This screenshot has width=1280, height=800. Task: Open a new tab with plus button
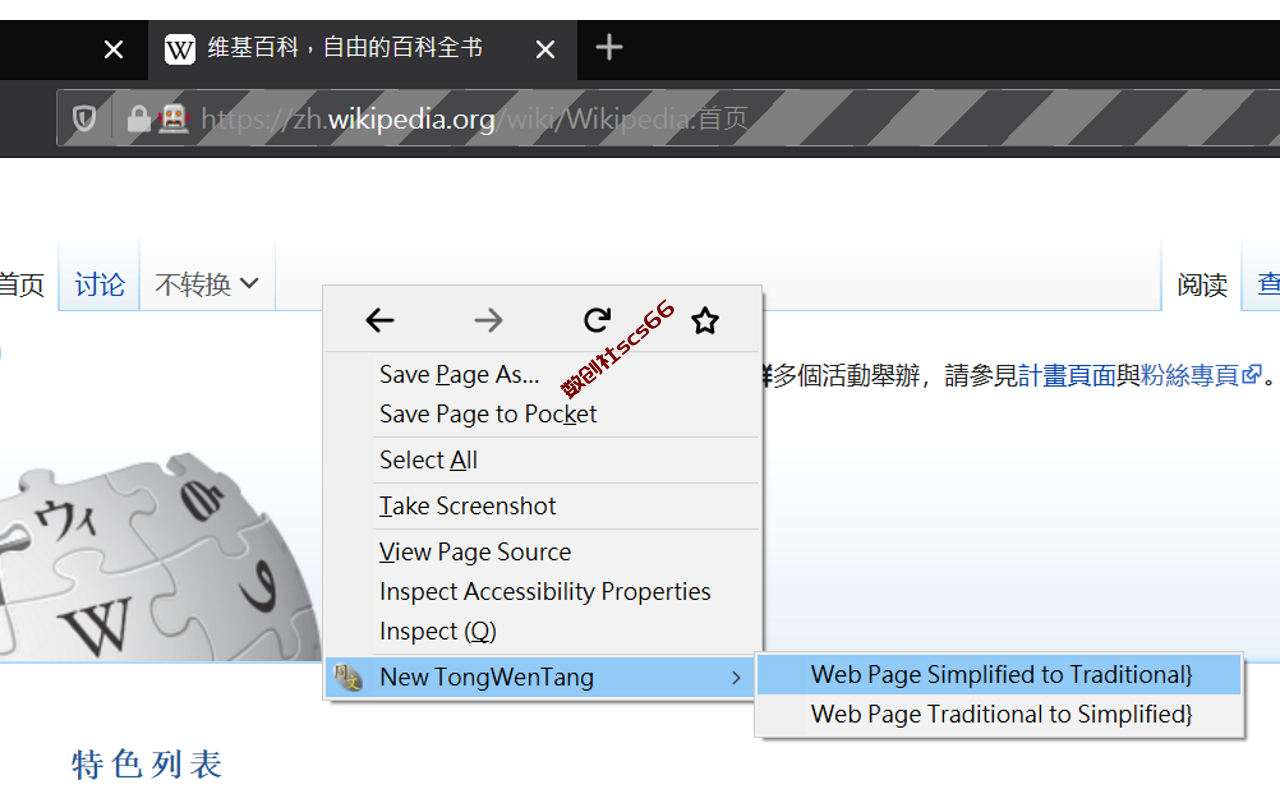coord(609,47)
